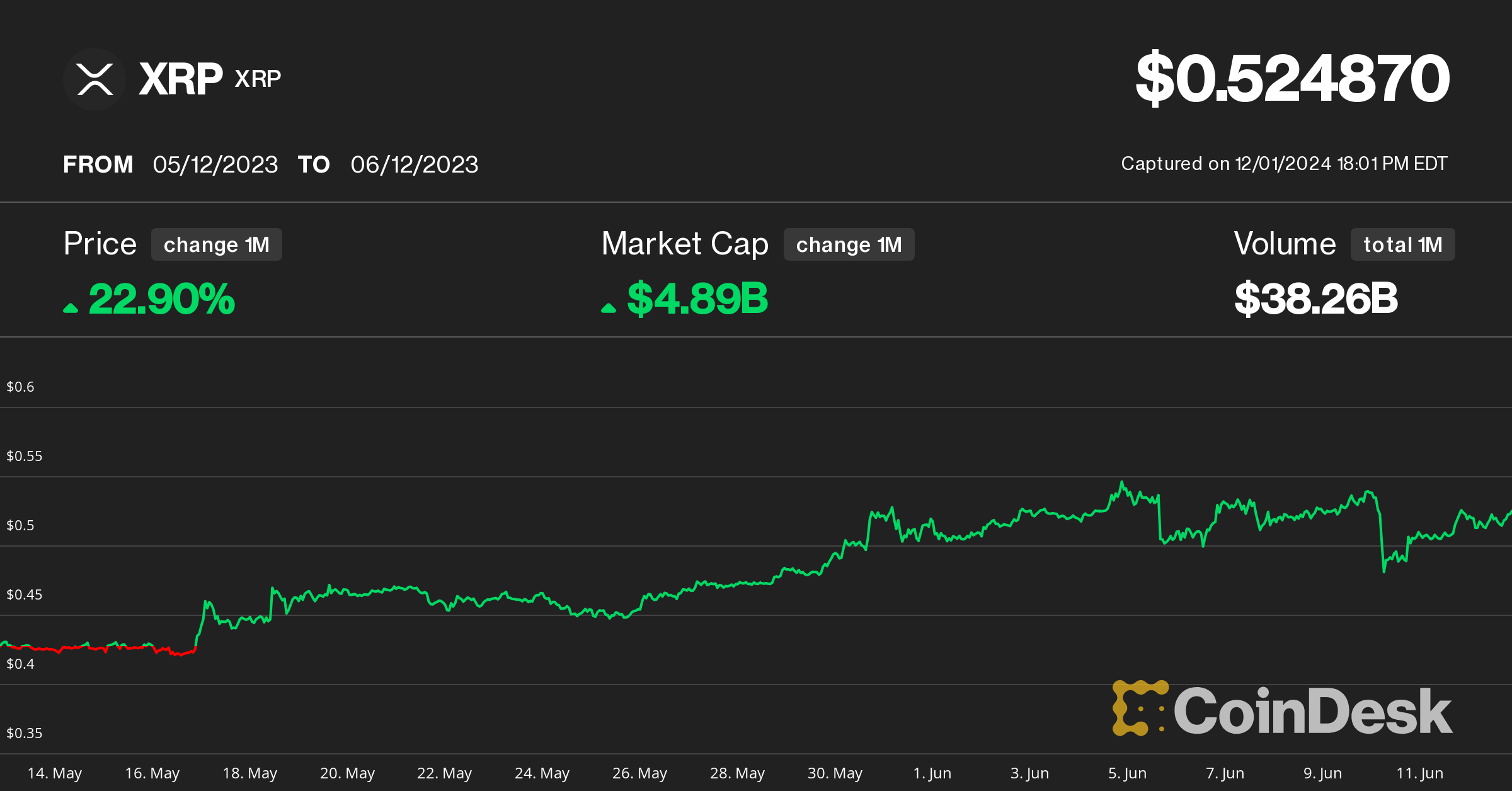
Task: Click the 16. May x-axis label
Action: [152, 773]
